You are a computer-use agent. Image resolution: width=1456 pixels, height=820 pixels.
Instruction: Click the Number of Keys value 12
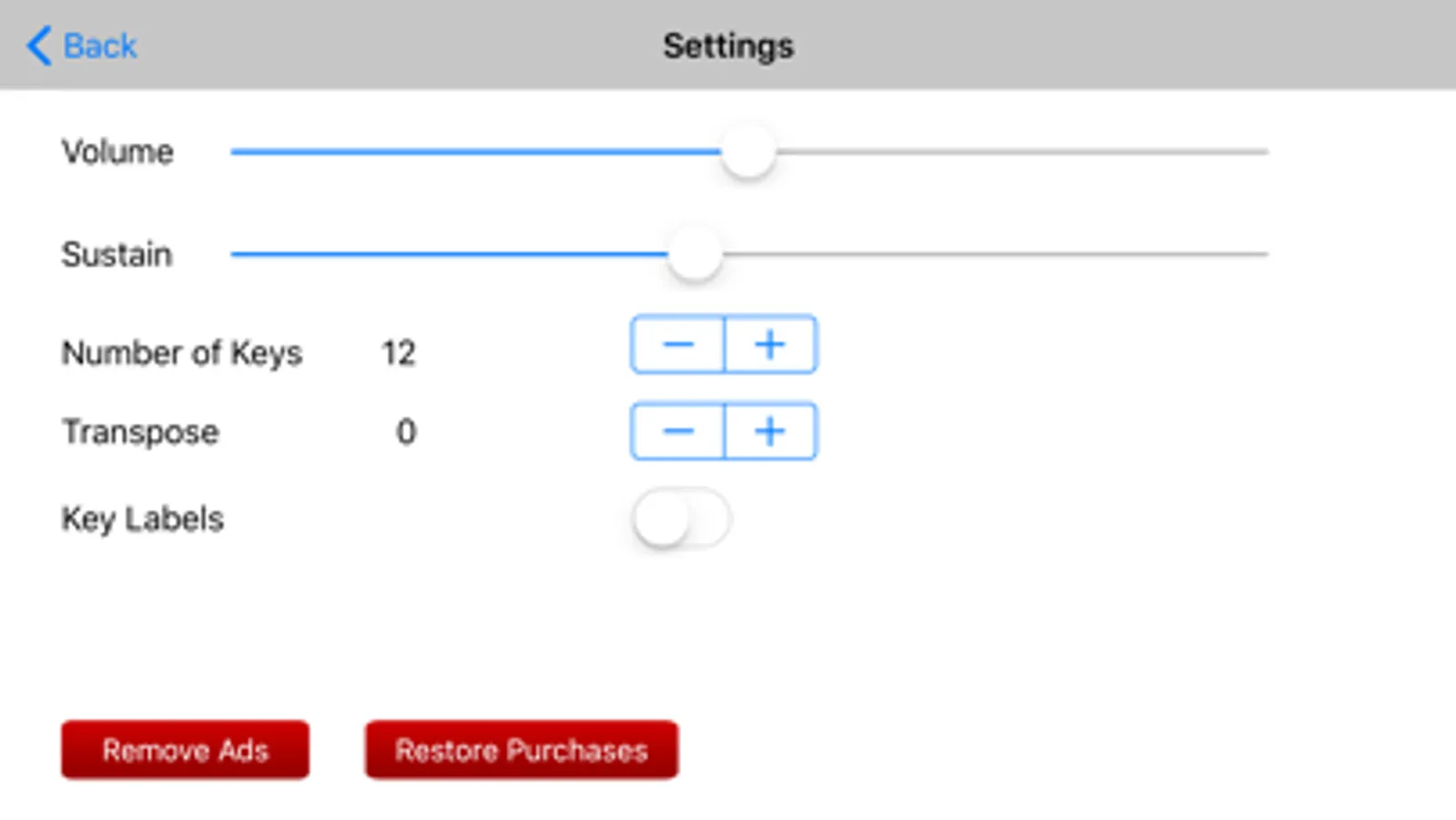click(399, 353)
